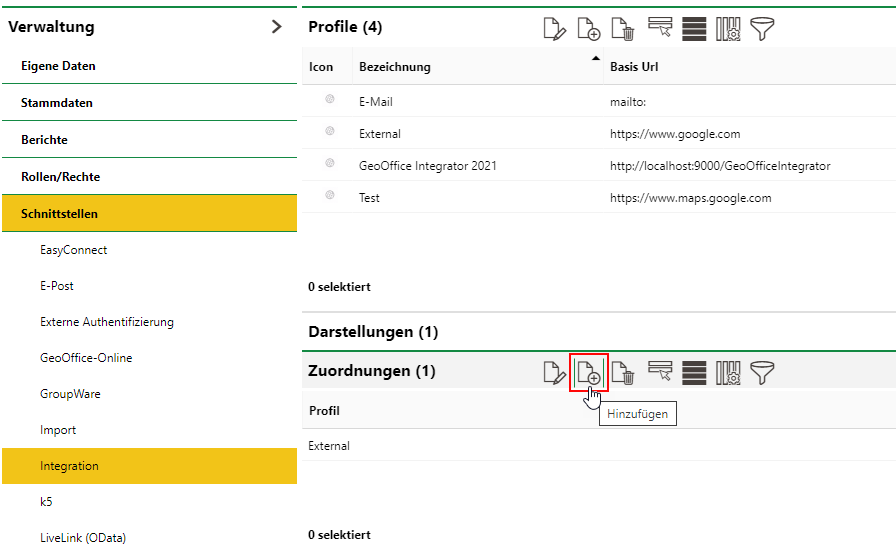Expand the Stammdaten menu section
The width and height of the screenshot is (896, 552).
[57, 103]
